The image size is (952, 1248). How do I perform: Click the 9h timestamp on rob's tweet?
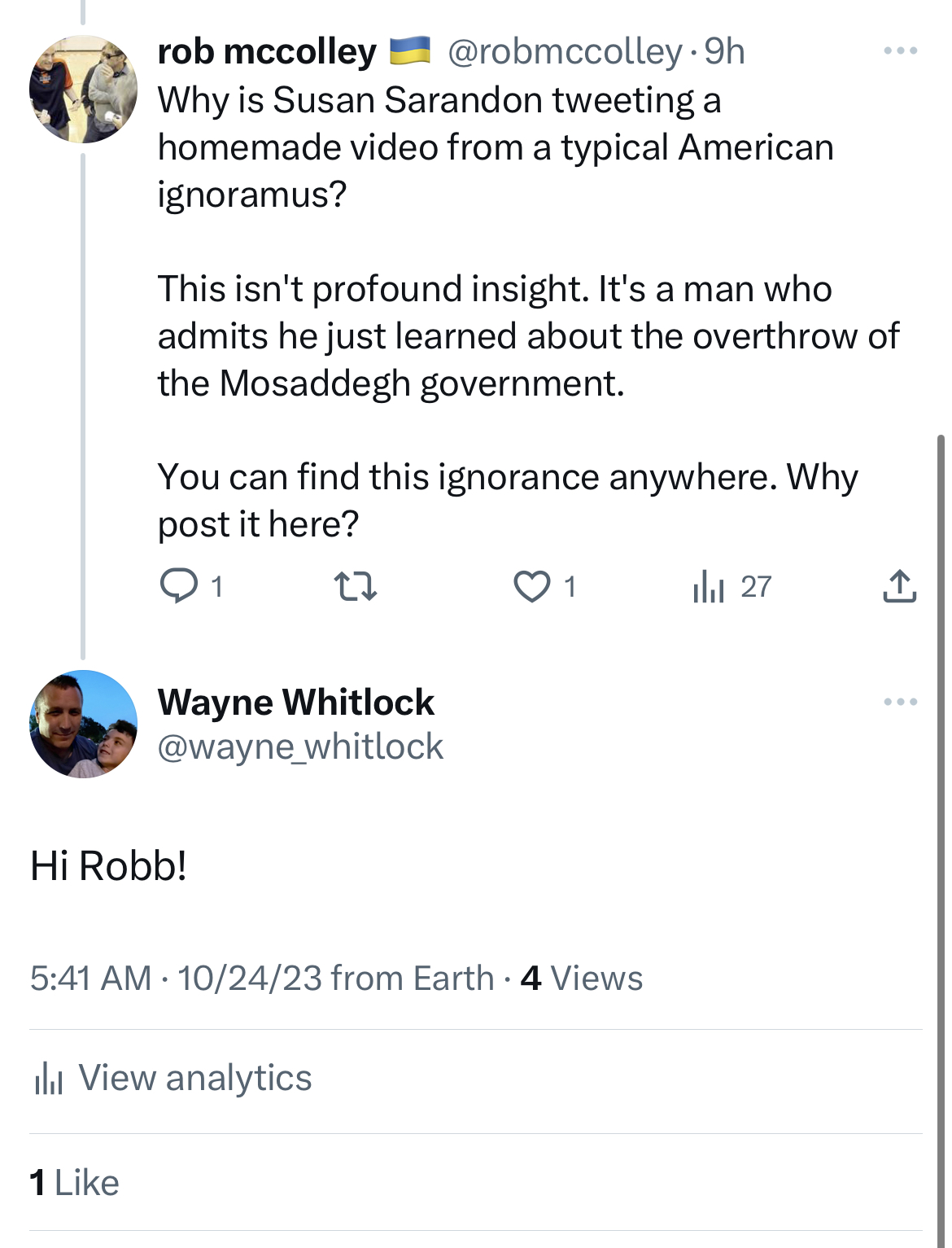(724, 52)
